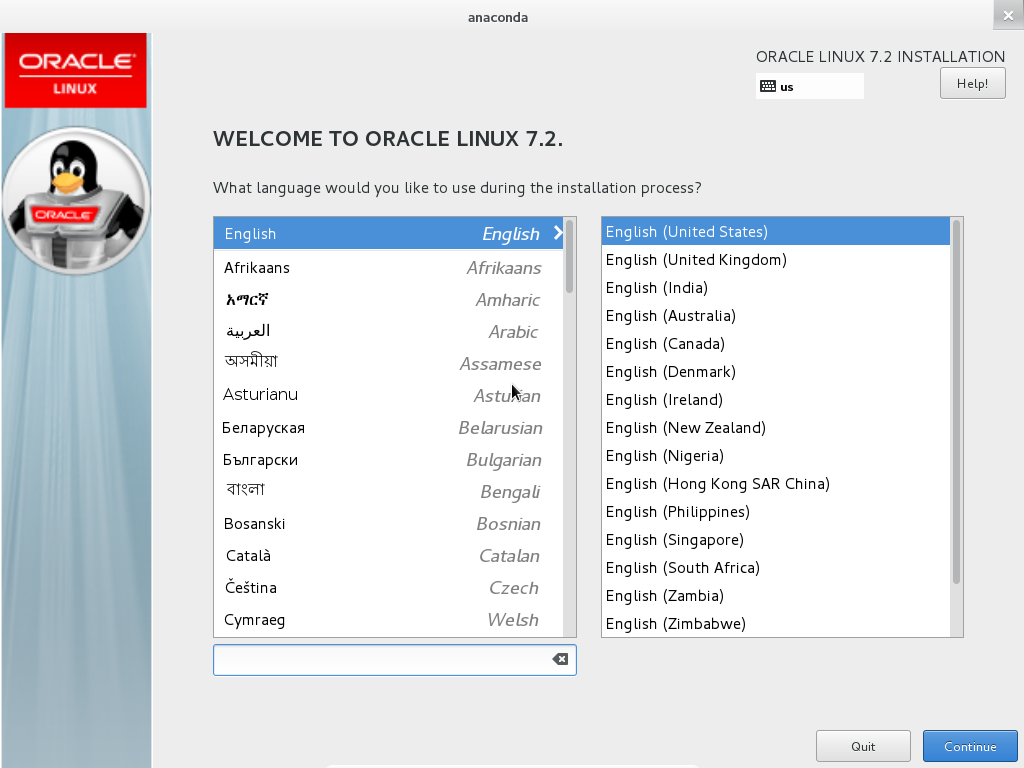Click the arrow chevron on the English row
The height and width of the screenshot is (768, 1024).
point(558,233)
